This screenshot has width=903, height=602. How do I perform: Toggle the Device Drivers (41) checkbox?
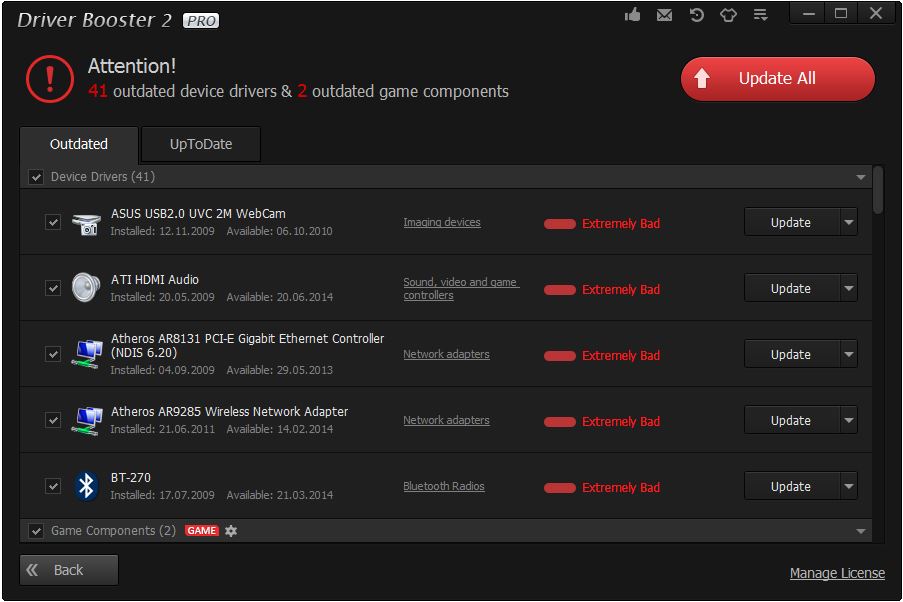click(36, 177)
